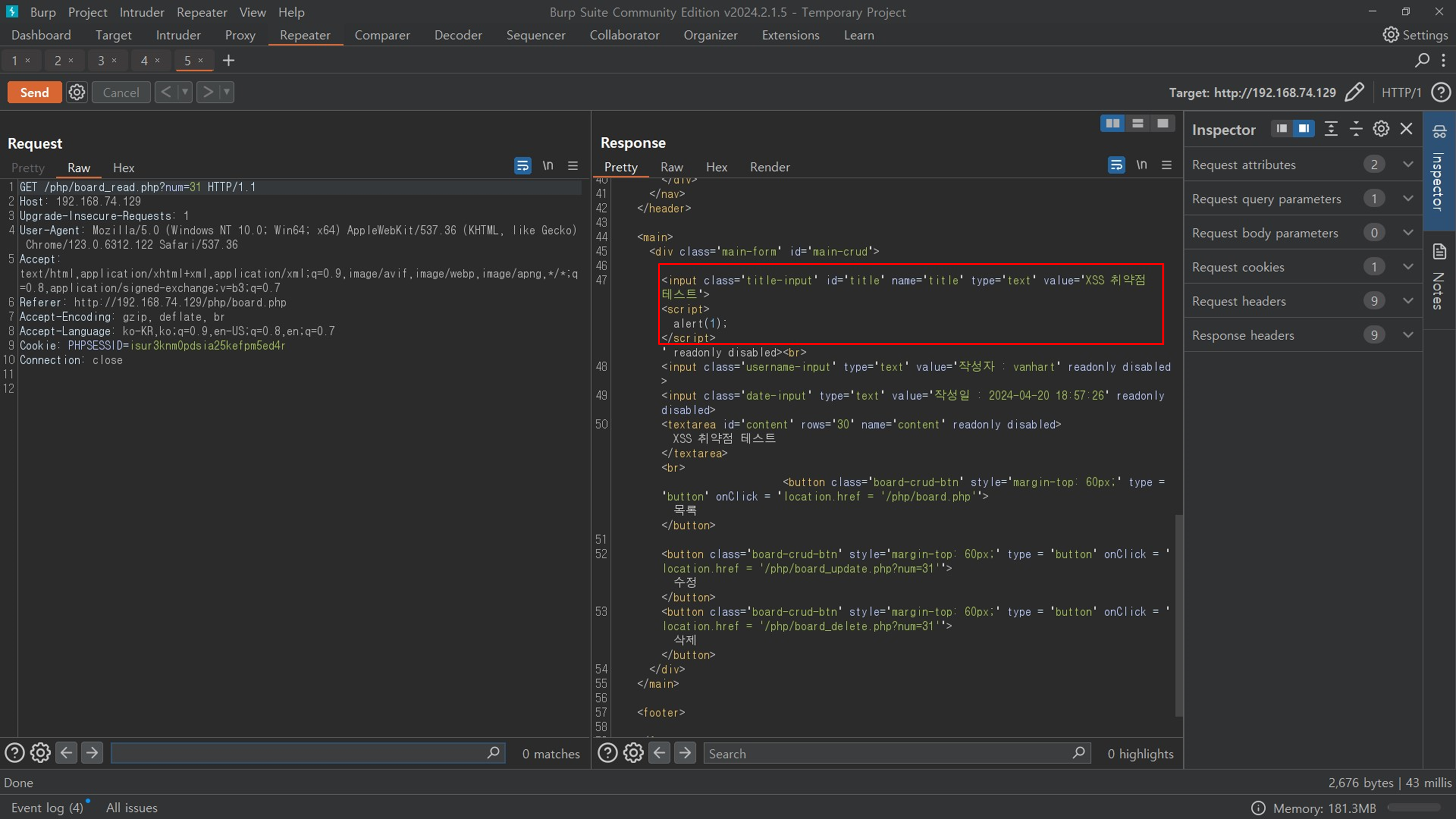Jump to next request match arrow
Image resolution: width=1456 pixels, height=819 pixels.
[x=92, y=753]
